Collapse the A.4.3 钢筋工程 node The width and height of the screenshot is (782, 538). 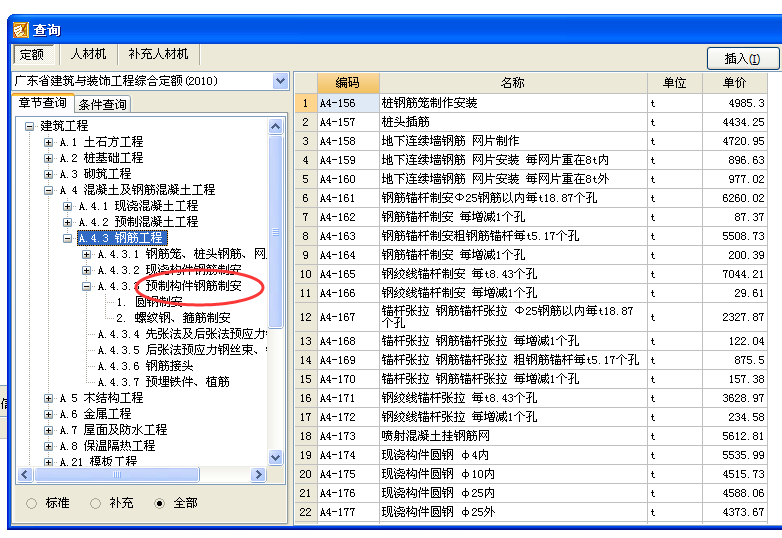pos(67,238)
